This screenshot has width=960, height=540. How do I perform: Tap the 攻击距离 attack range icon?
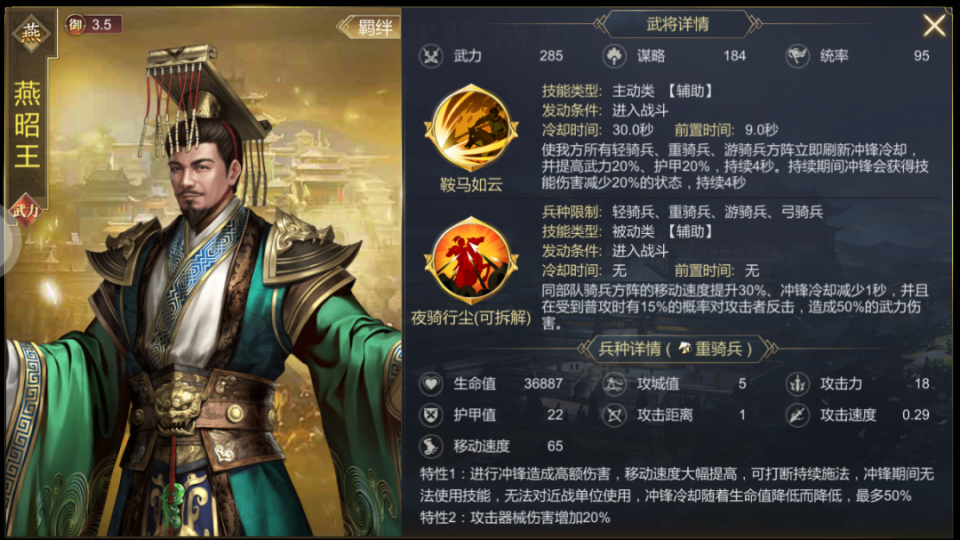click(x=614, y=415)
